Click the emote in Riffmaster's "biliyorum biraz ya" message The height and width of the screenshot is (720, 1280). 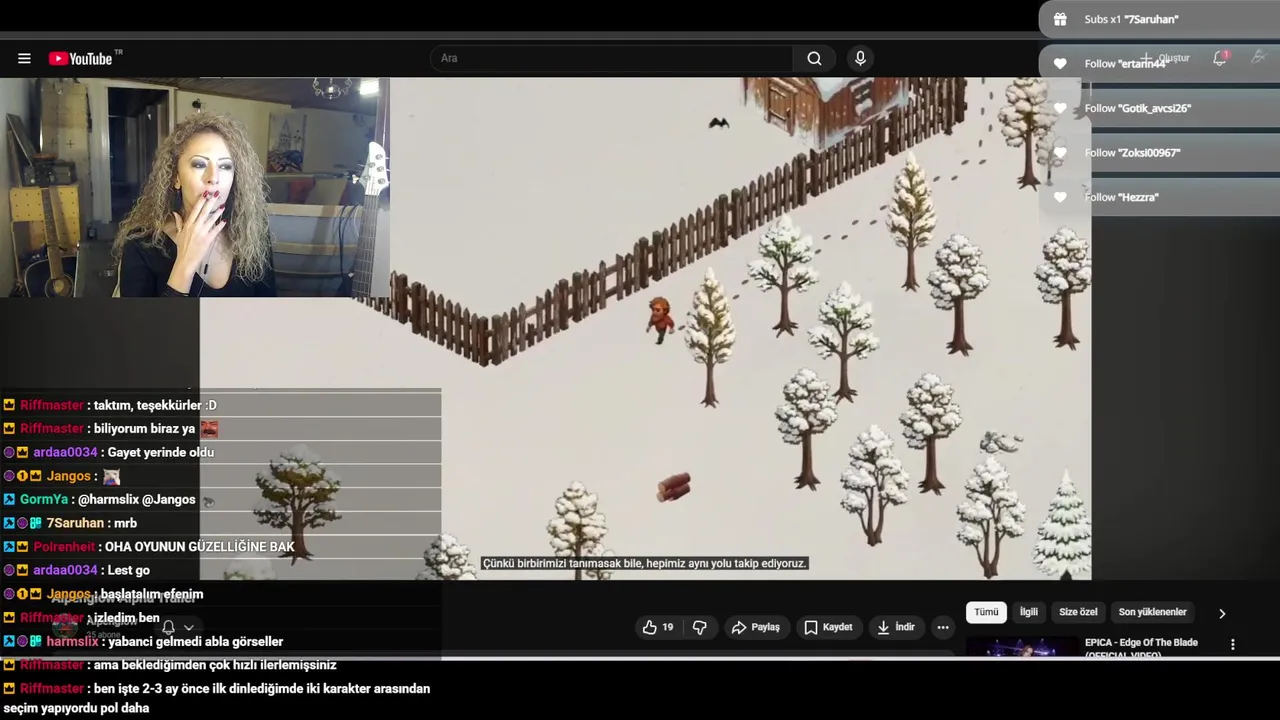209,429
